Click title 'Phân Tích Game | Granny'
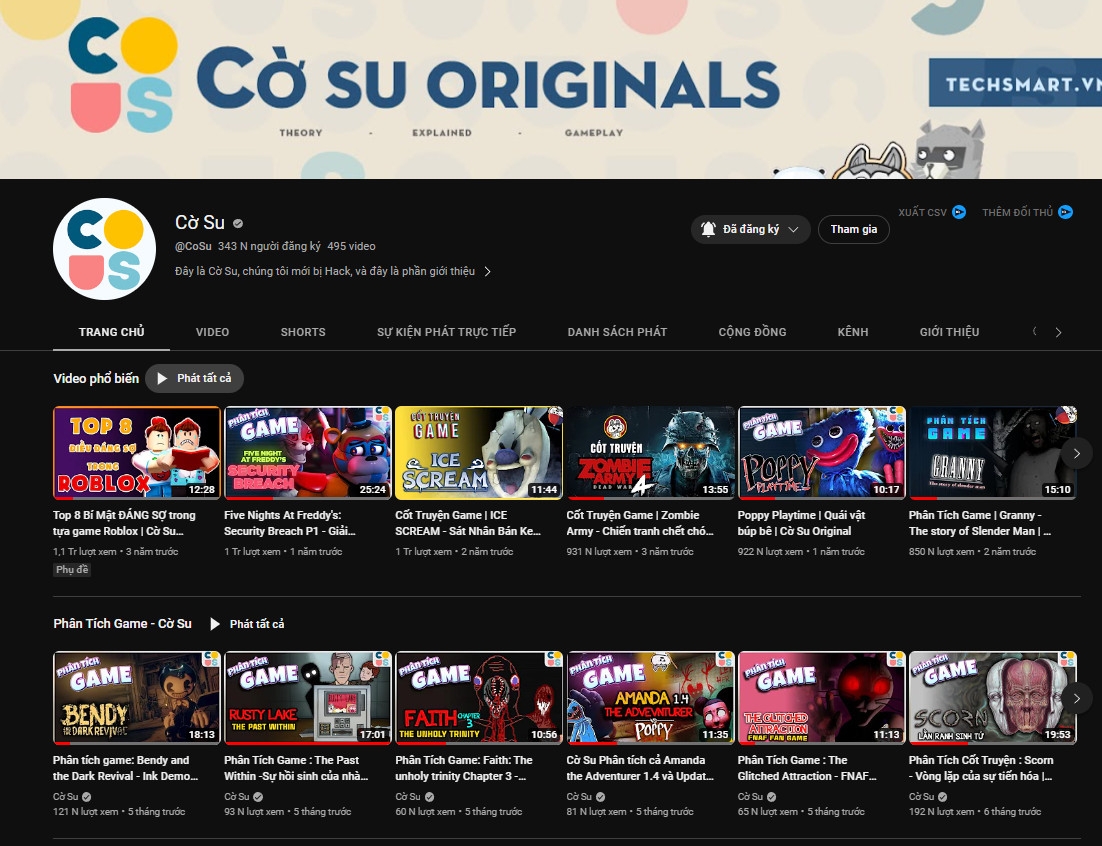 click(x=980, y=523)
